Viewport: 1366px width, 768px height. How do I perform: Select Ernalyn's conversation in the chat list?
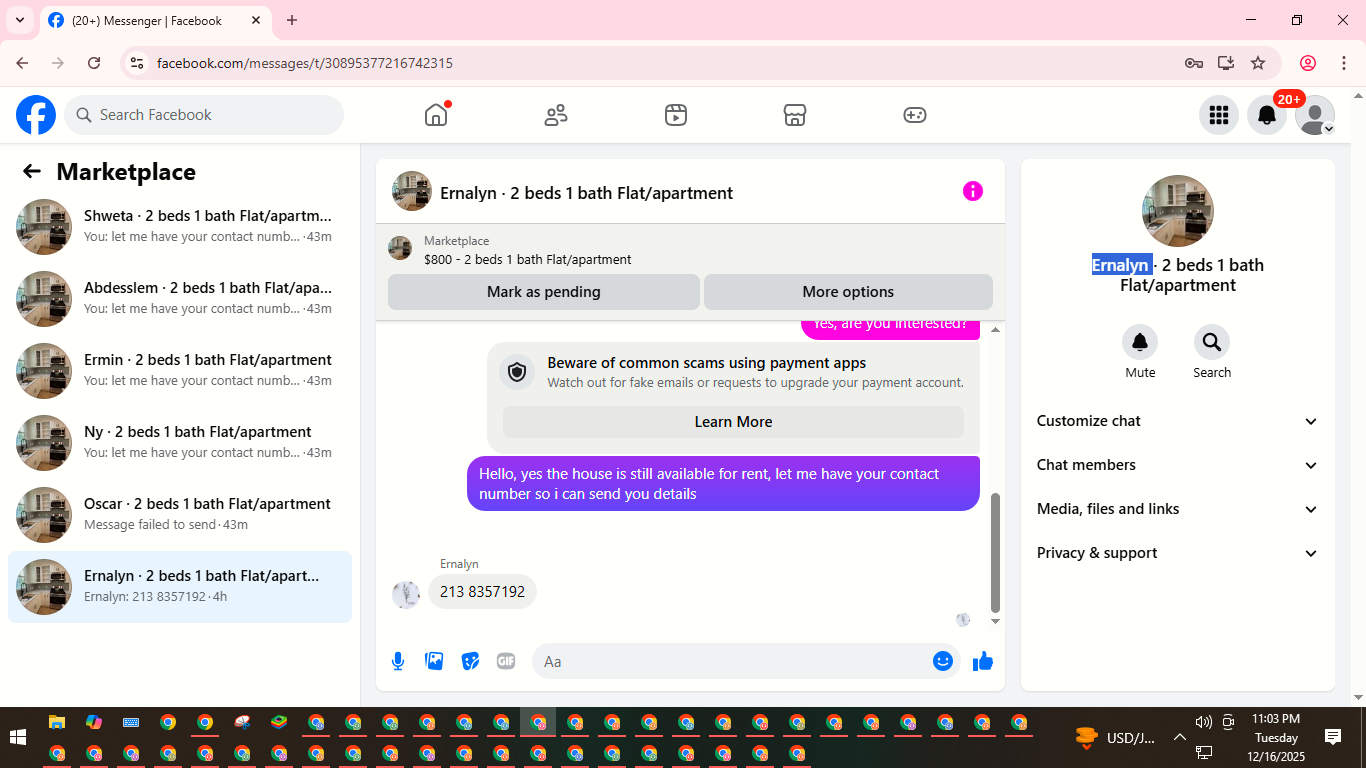click(180, 587)
